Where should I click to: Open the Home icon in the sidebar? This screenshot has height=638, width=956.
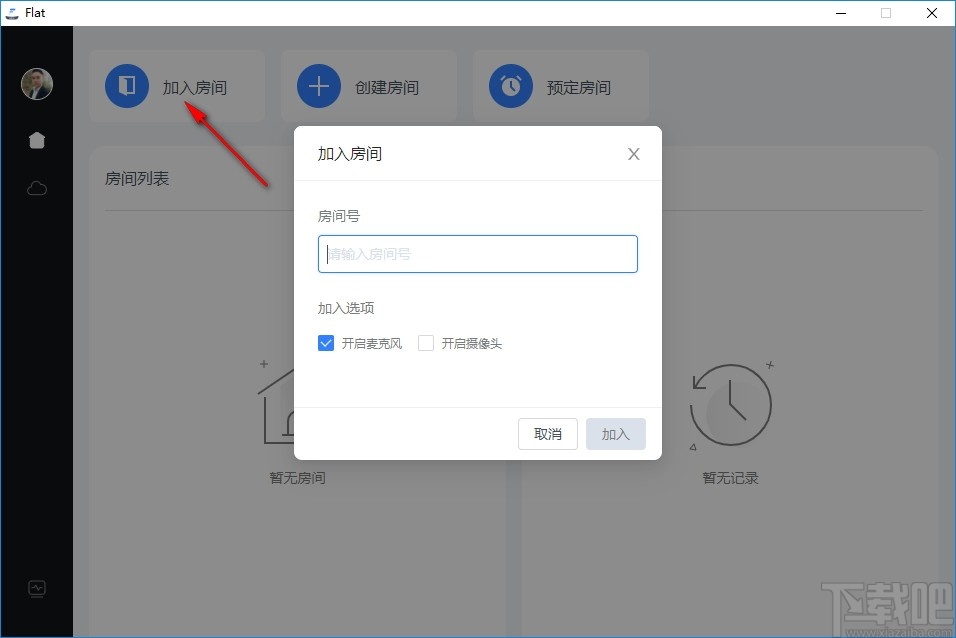36,140
